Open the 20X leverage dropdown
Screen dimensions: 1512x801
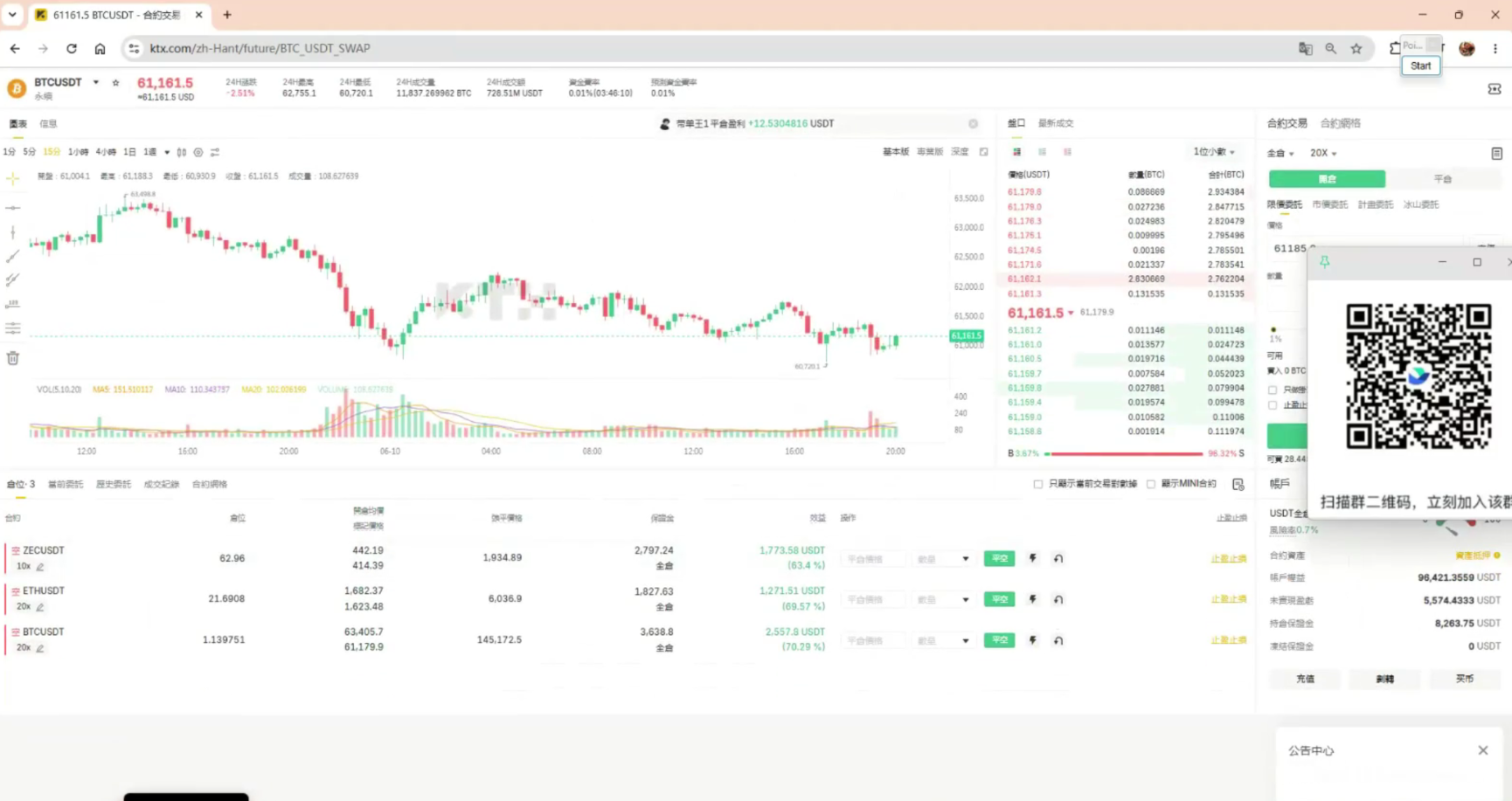tap(1323, 153)
